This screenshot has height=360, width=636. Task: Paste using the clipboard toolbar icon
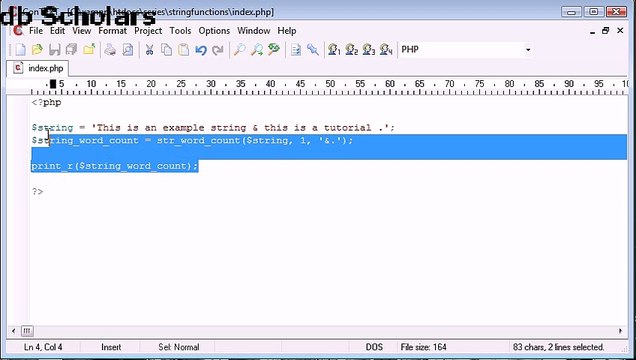point(184,49)
